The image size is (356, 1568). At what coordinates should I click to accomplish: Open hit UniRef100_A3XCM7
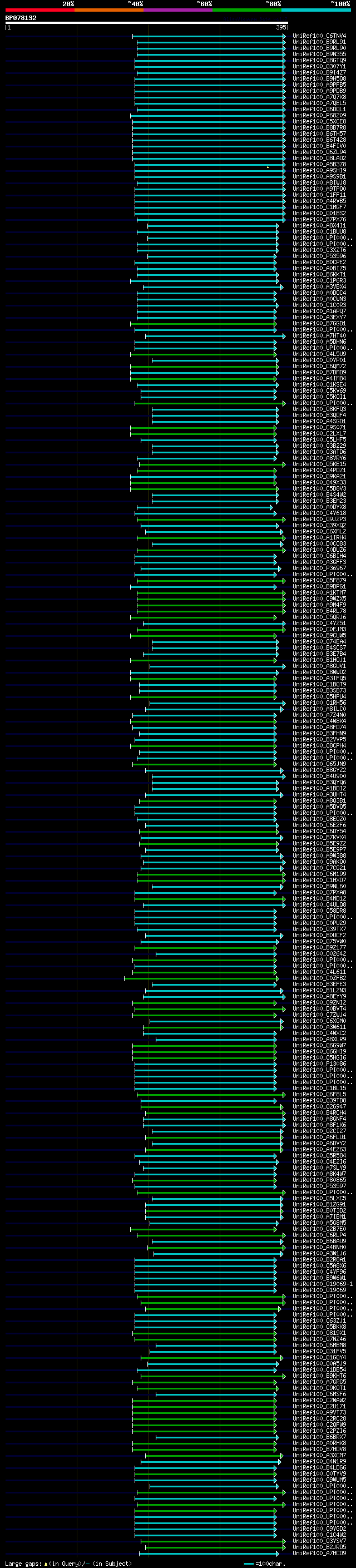(x=319, y=1455)
